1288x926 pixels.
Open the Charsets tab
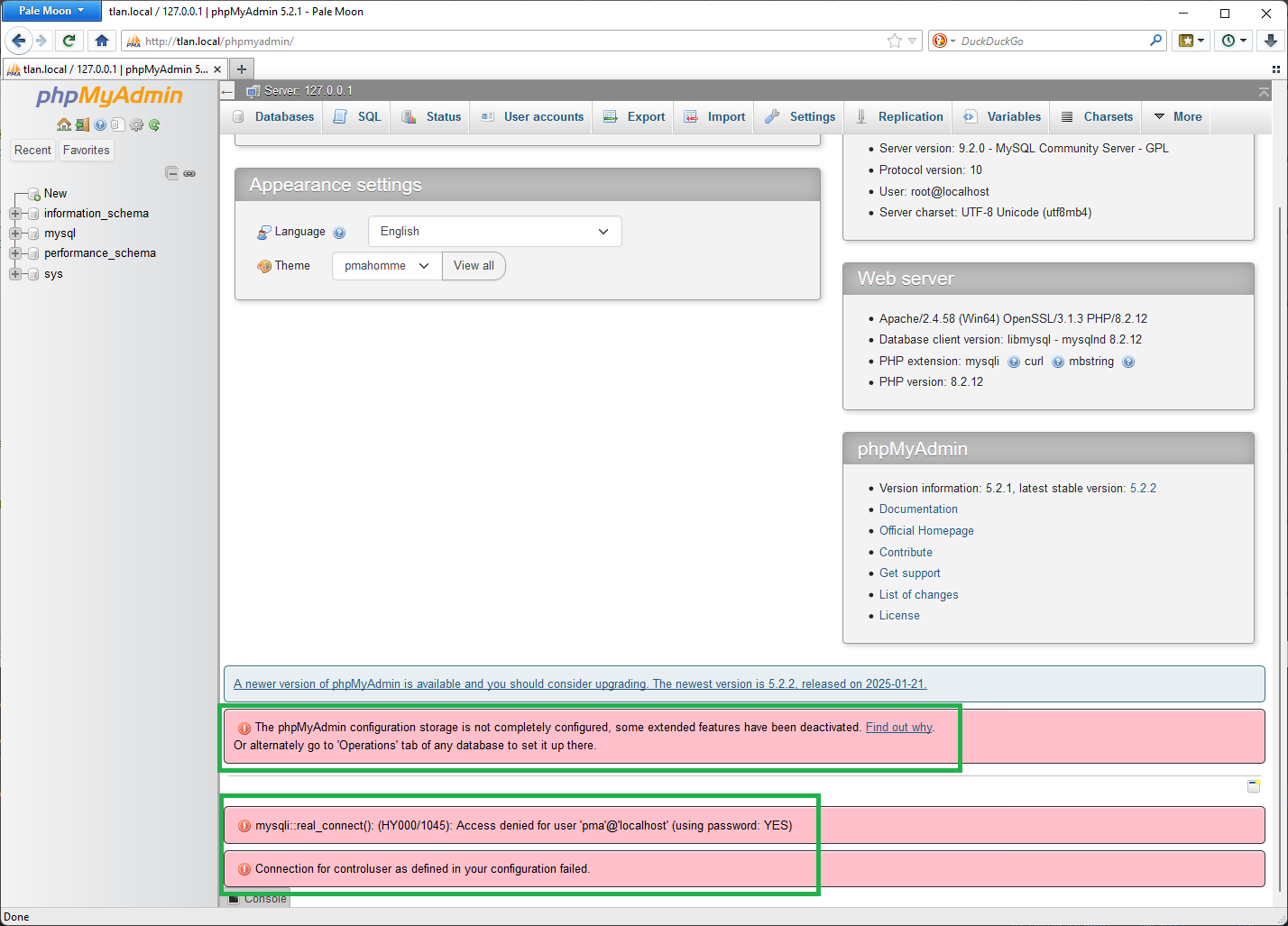click(1097, 117)
